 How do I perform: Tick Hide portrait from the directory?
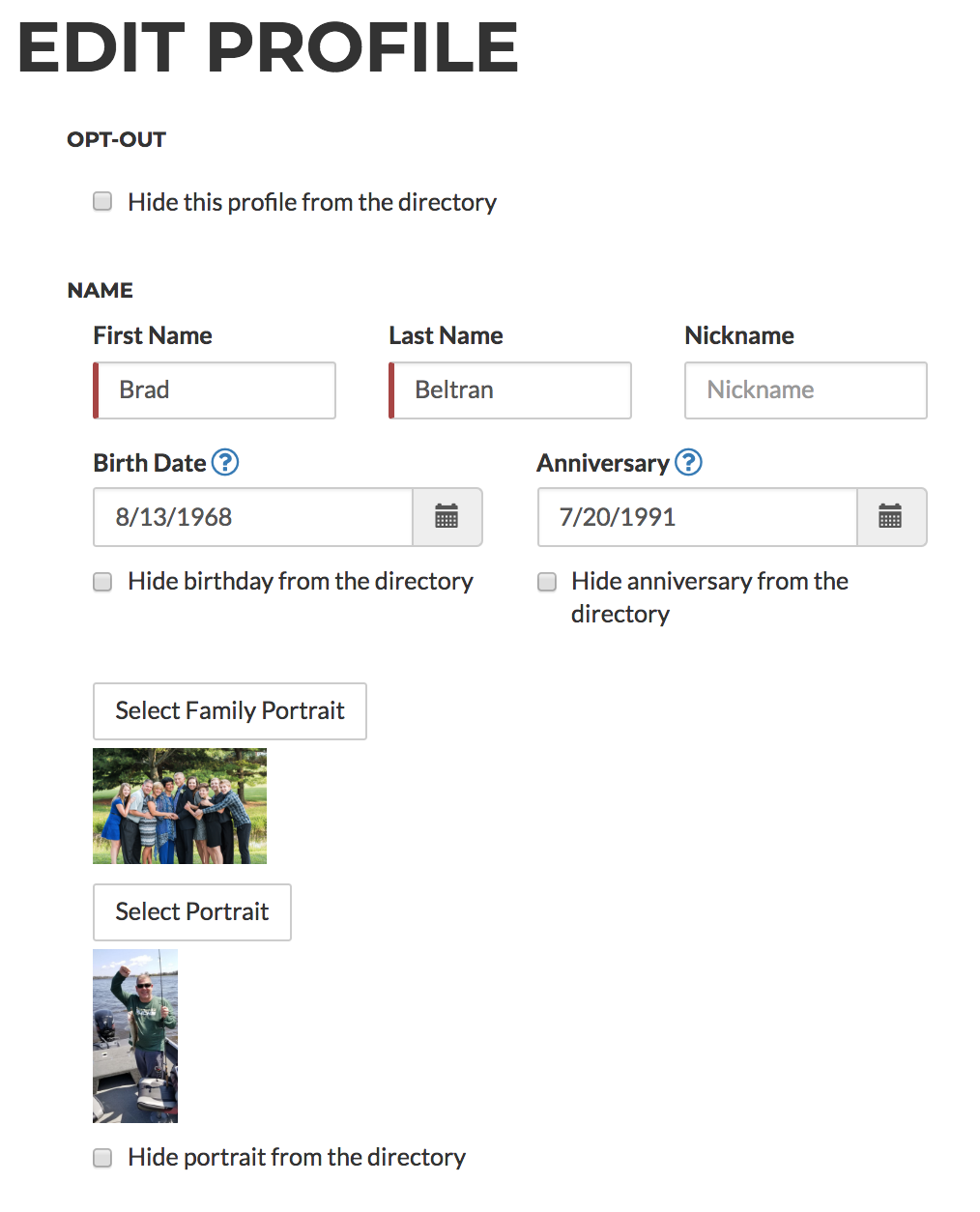[x=102, y=1157]
